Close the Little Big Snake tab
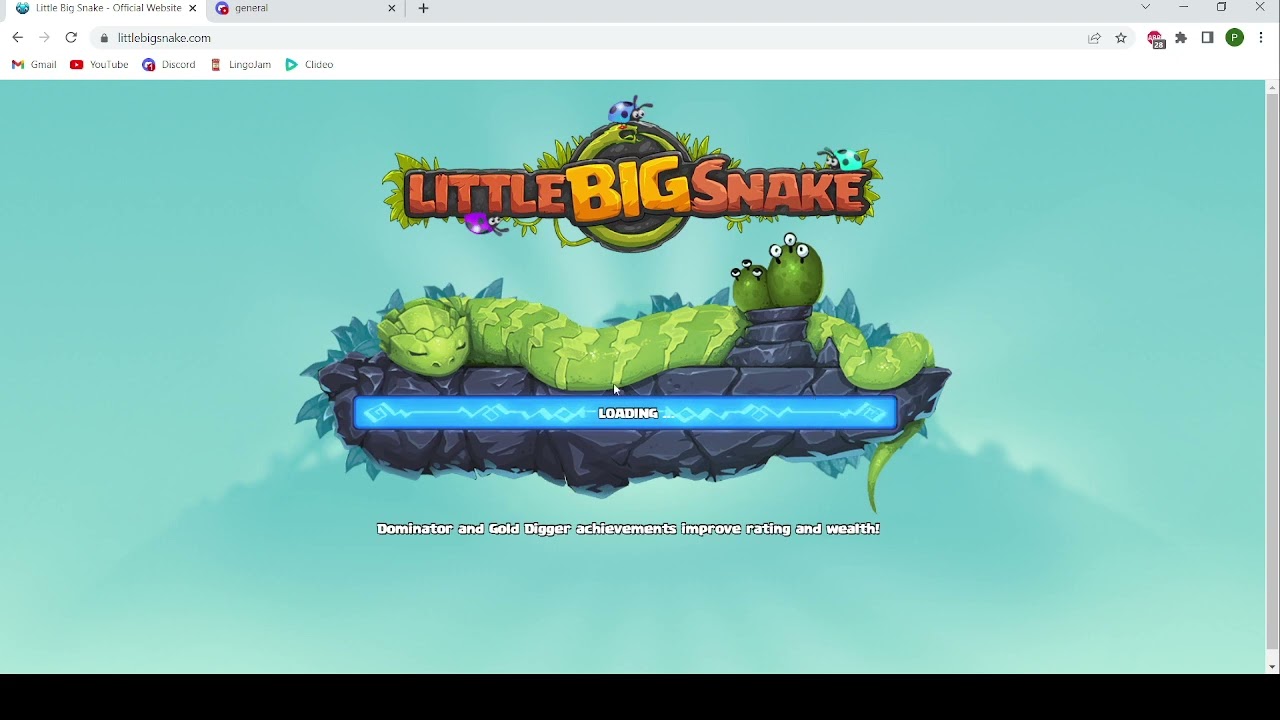 (x=193, y=8)
